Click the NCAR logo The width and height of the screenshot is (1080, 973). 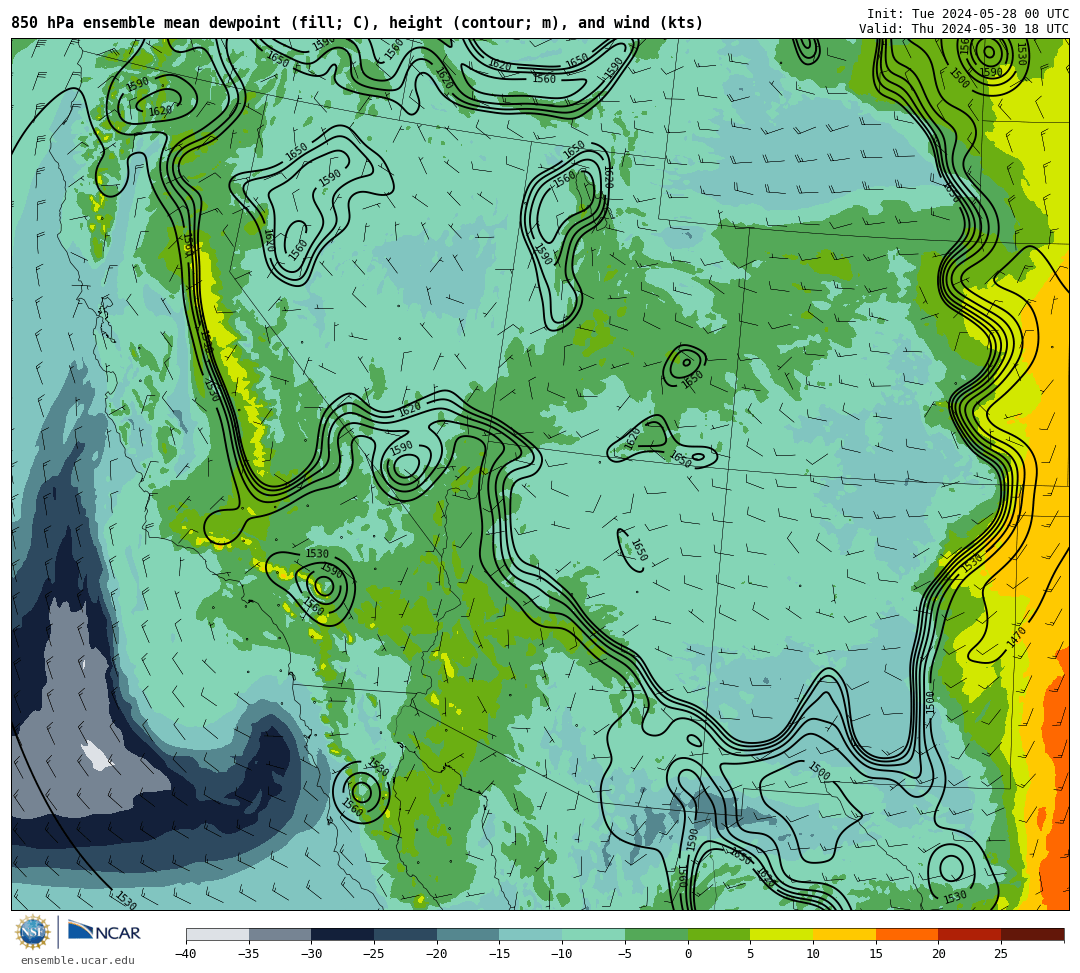[x=104, y=932]
